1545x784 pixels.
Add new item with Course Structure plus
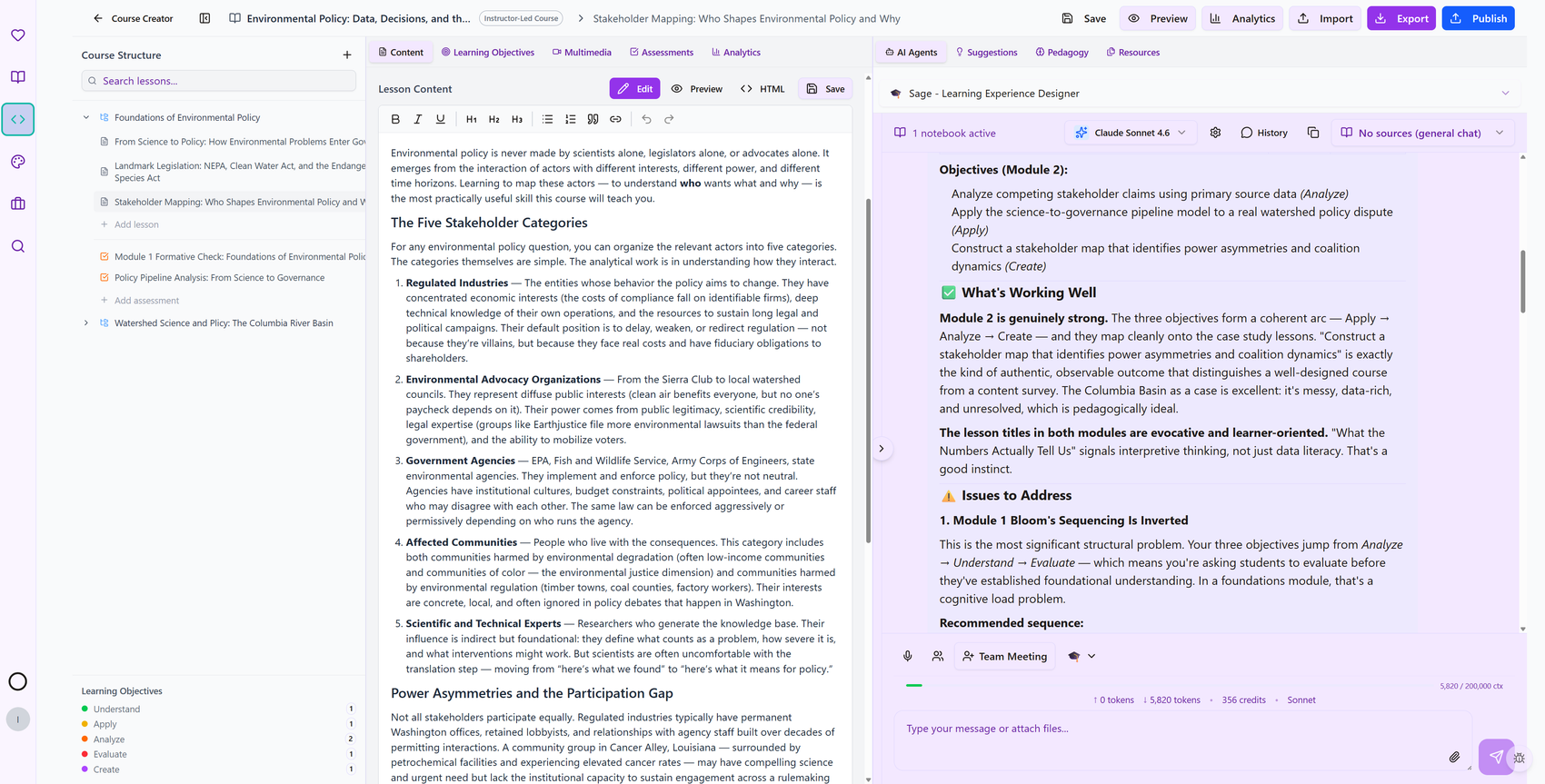[x=347, y=55]
